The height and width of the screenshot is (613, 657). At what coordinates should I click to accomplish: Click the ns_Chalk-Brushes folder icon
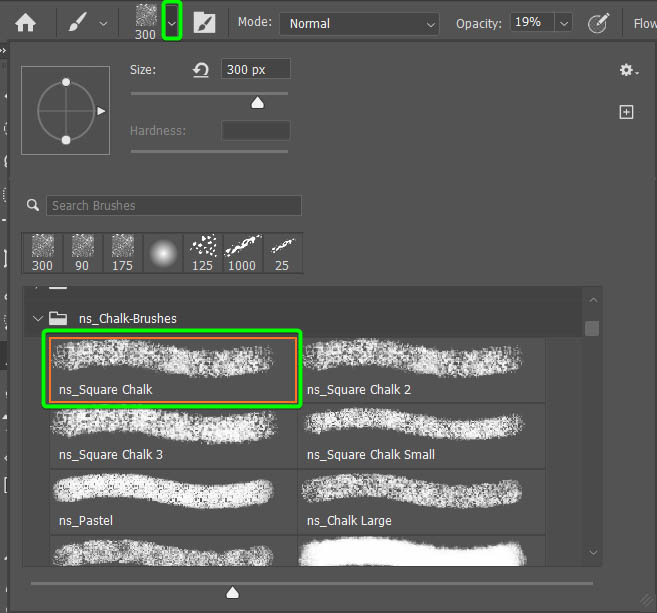point(58,318)
